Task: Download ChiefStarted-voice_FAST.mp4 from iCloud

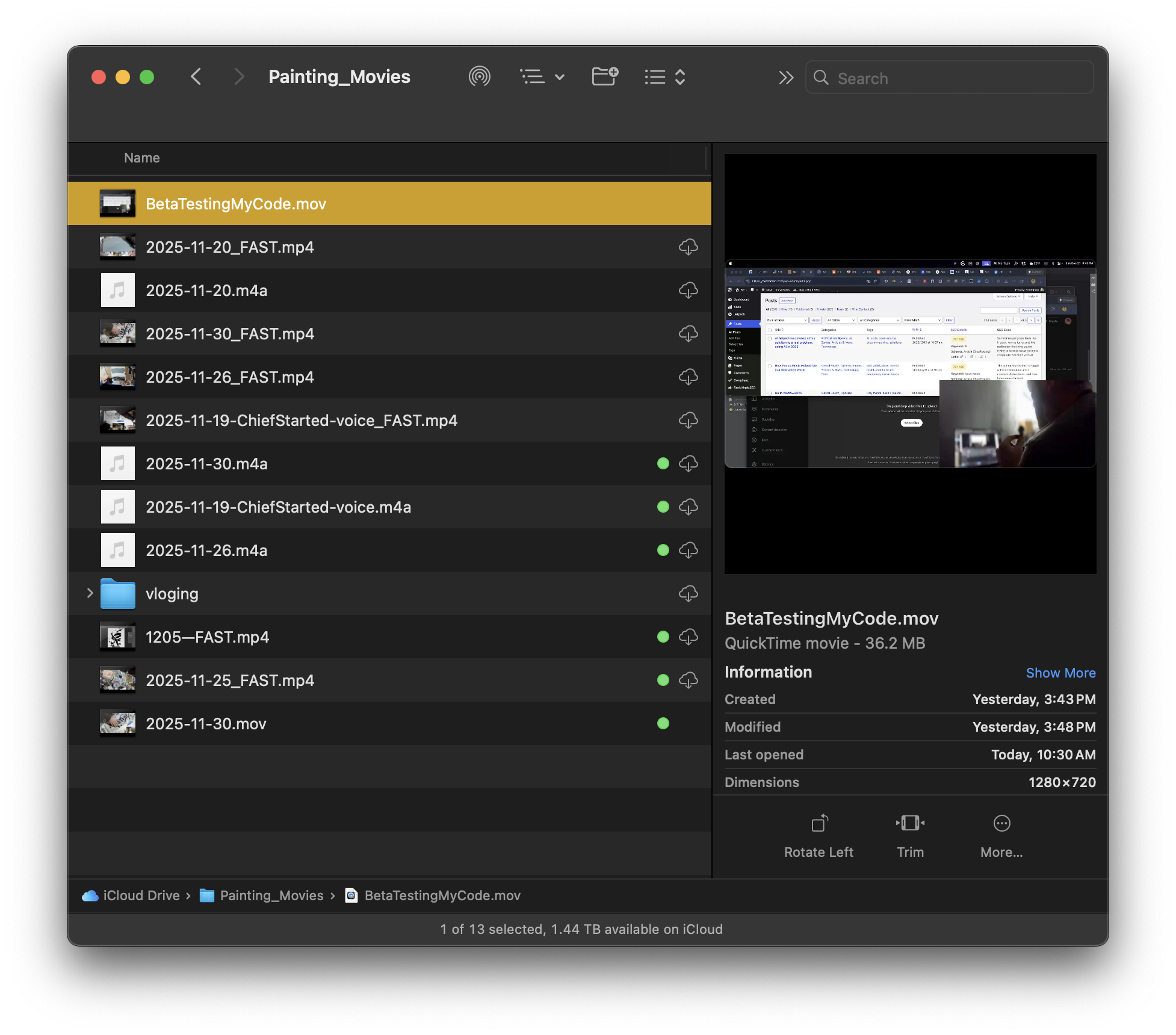Action: click(x=689, y=420)
